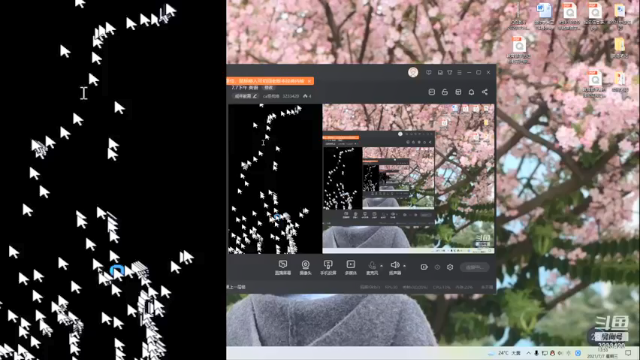
Task: Start recording with the record icon
Action: click(x=424, y=267)
